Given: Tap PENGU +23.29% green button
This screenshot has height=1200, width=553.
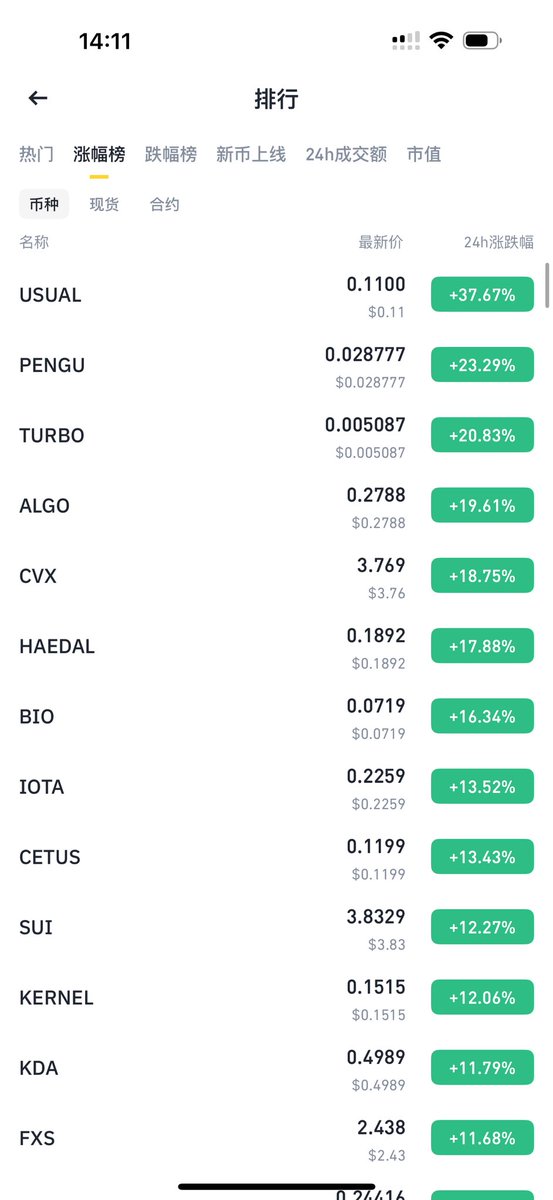Looking at the screenshot, I should point(483,365).
